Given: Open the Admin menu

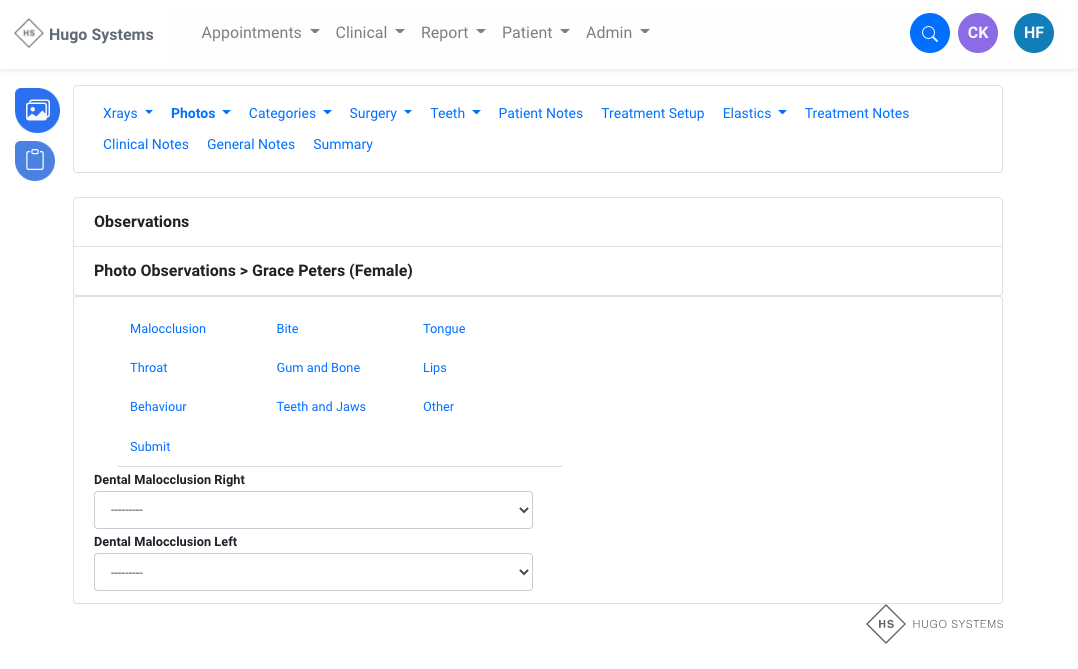Looking at the screenshot, I should (617, 33).
